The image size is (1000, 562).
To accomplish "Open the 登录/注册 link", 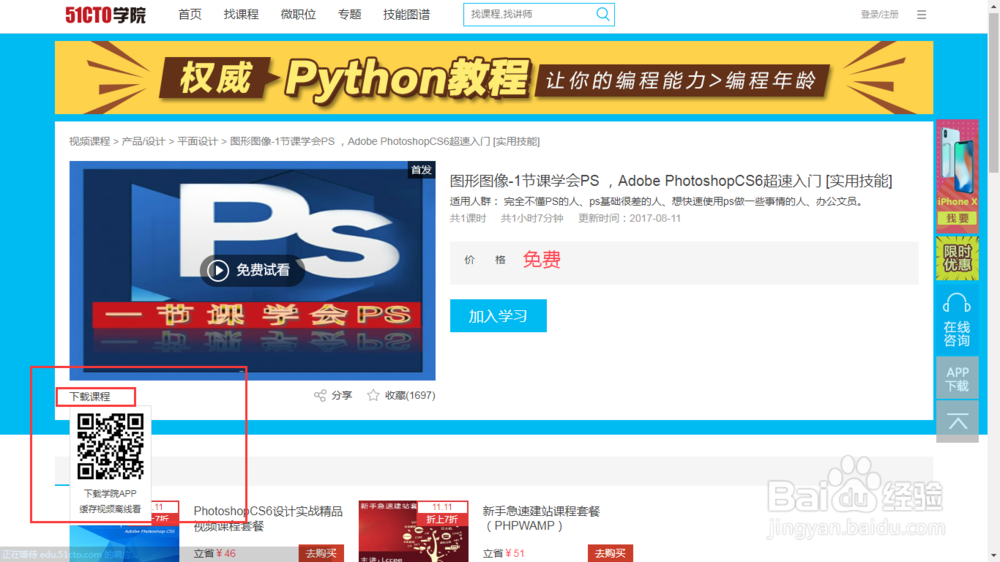I will click(x=879, y=14).
